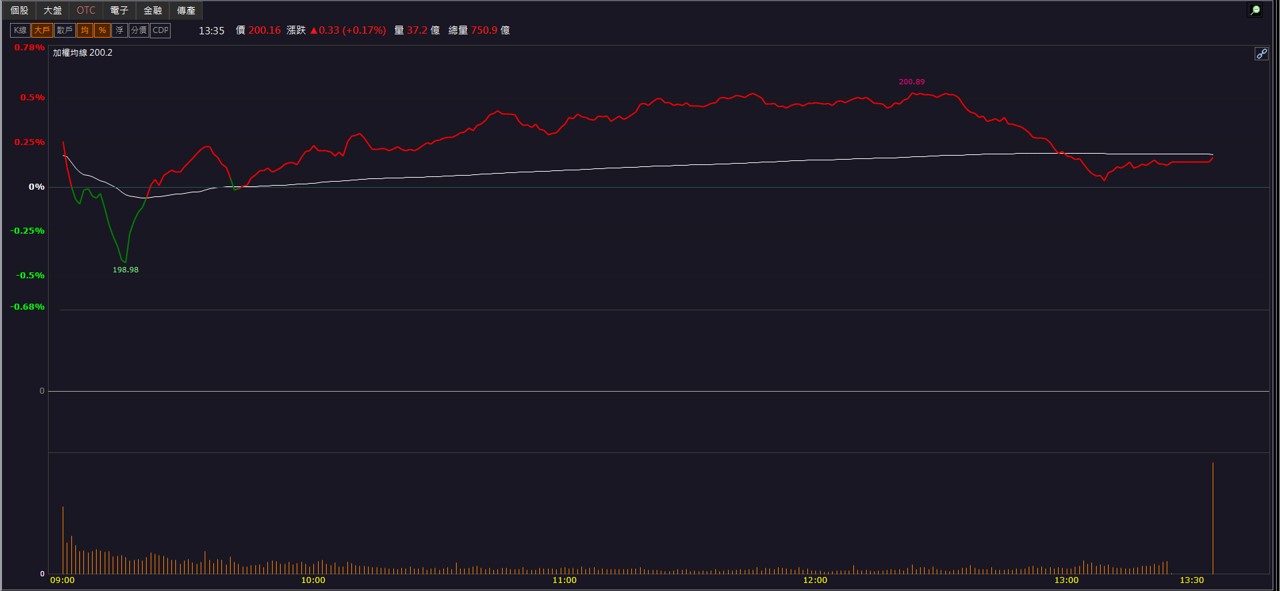Toggle the 浮 button
The width and height of the screenshot is (1280, 591).
click(119, 31)
